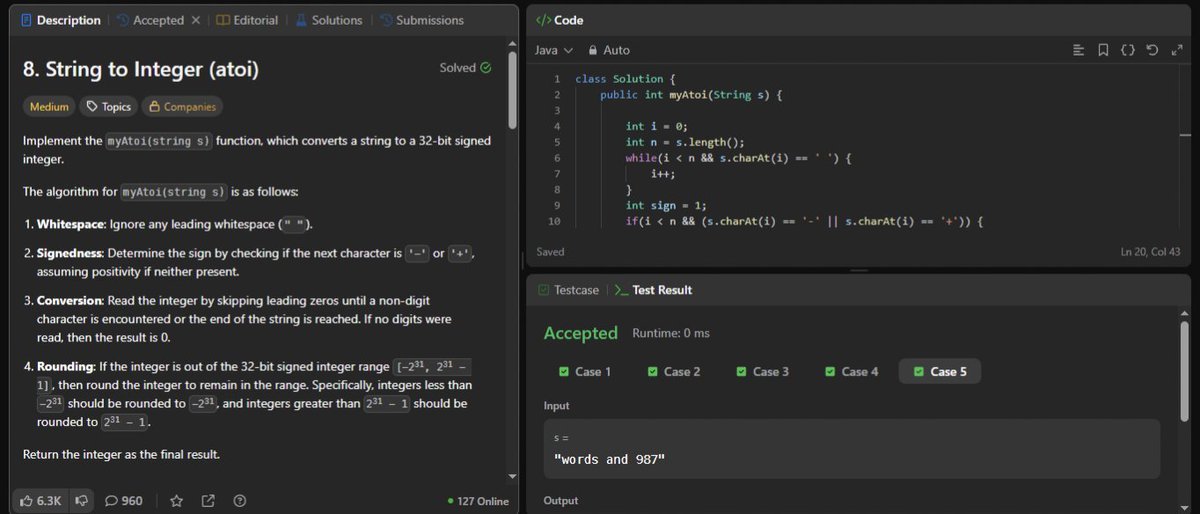
Task: Switch to the Testcase tab
Action: click(568, 290)
